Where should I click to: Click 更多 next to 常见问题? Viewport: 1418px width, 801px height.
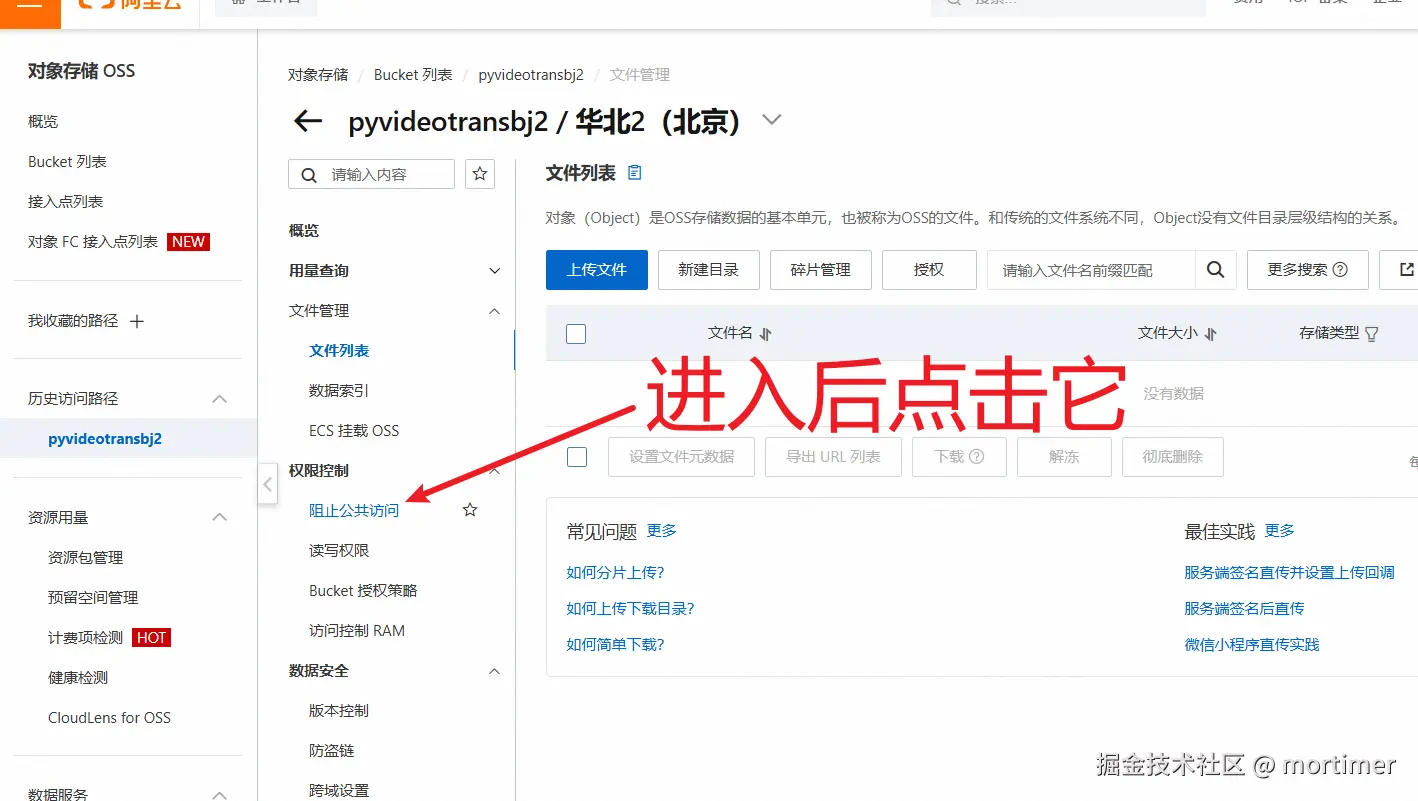coord(662,530)
